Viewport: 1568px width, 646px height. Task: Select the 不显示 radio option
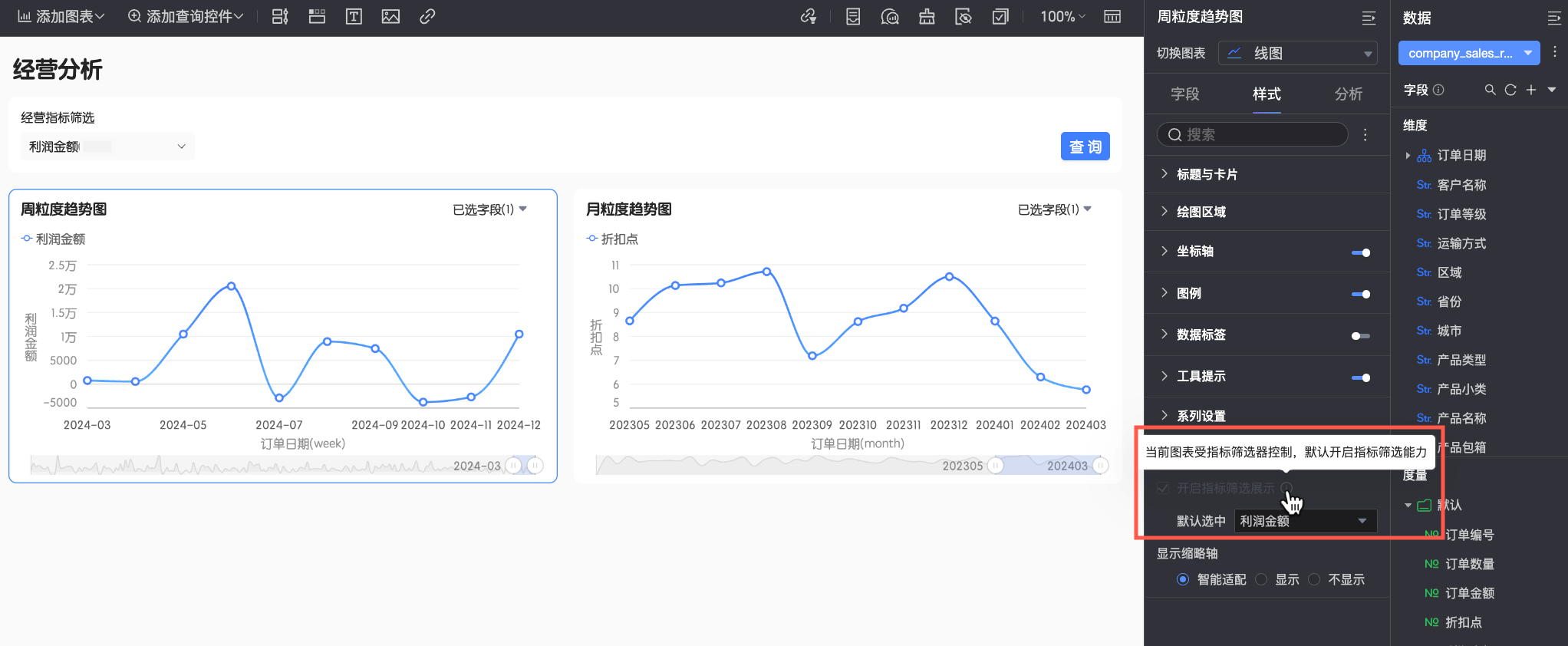tap(1315, 579)
